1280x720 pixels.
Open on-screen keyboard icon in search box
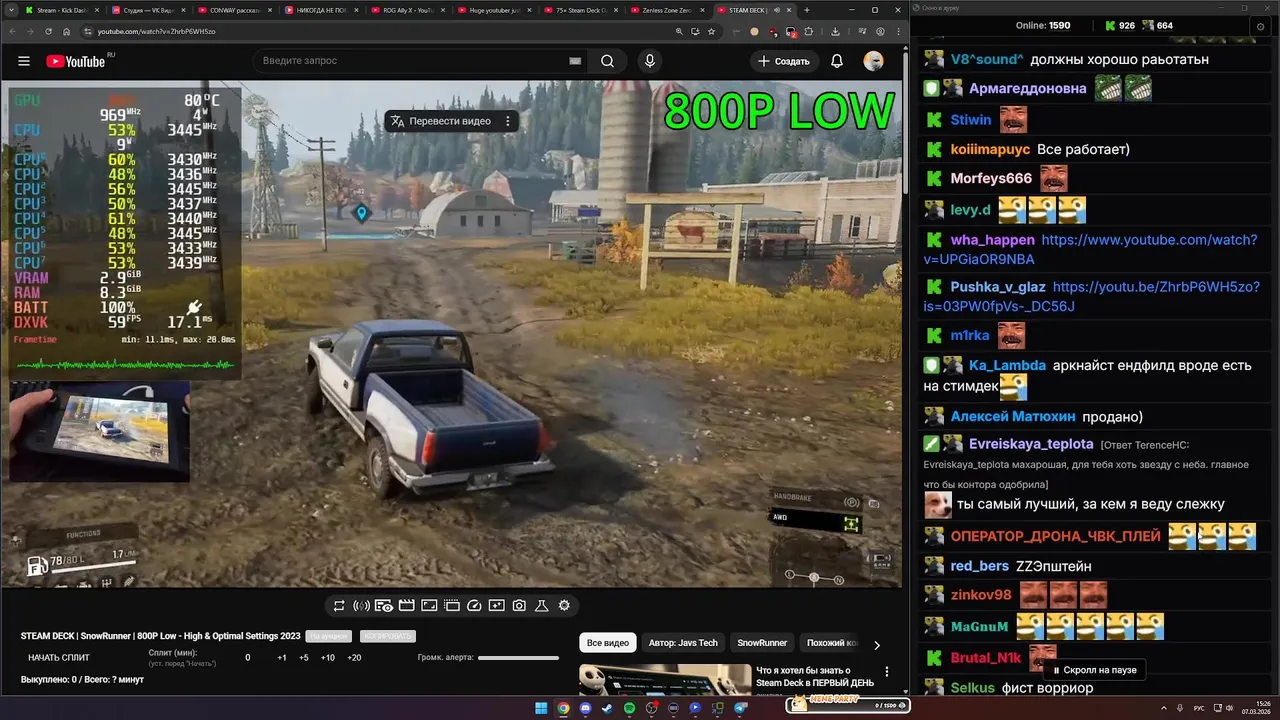tap(575, 61)
